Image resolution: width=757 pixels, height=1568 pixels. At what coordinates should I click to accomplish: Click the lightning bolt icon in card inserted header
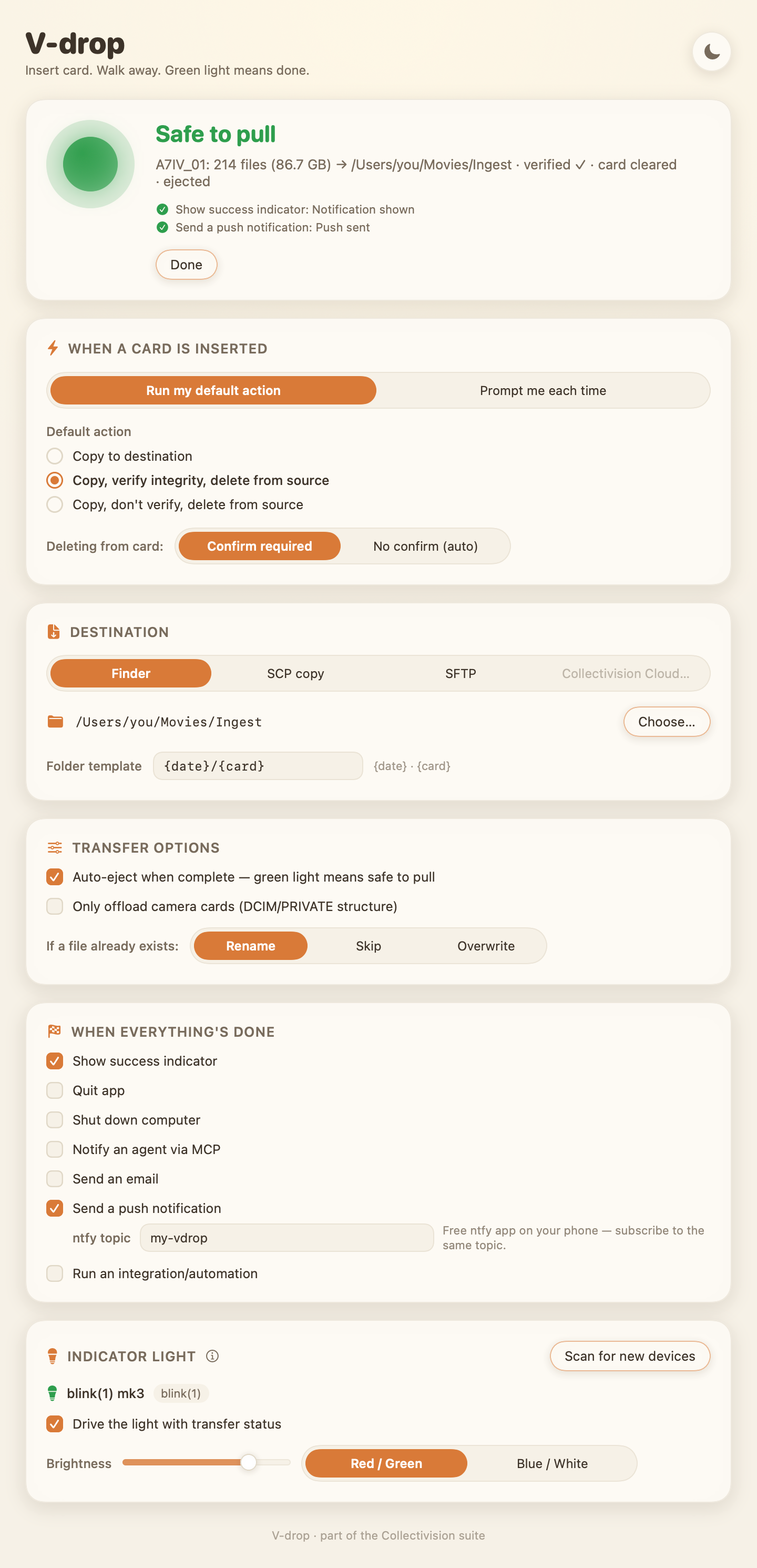pyautogui.click(x=53, y=348)
